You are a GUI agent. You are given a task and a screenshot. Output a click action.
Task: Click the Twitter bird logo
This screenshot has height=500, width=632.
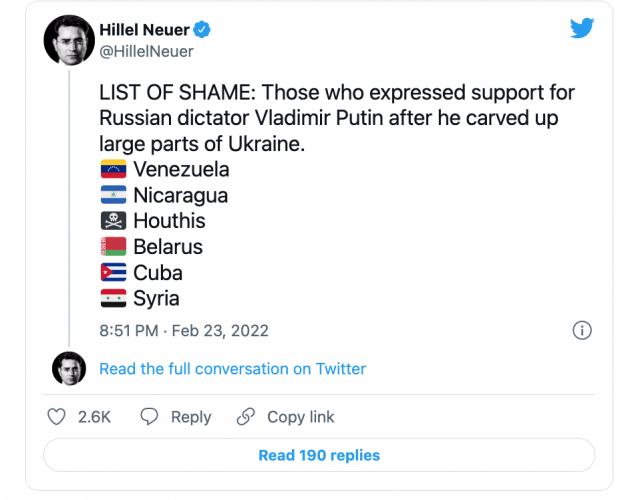click(582, 29)
